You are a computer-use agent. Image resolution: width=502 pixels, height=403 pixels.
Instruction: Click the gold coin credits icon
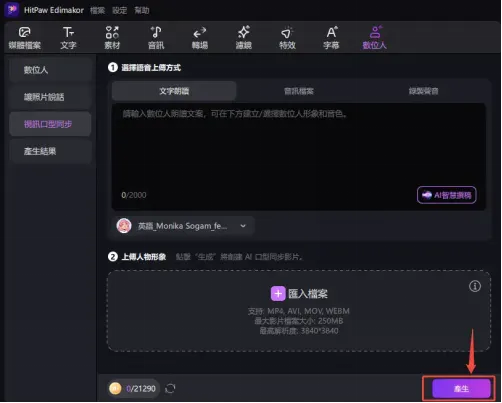pos(115,388)
